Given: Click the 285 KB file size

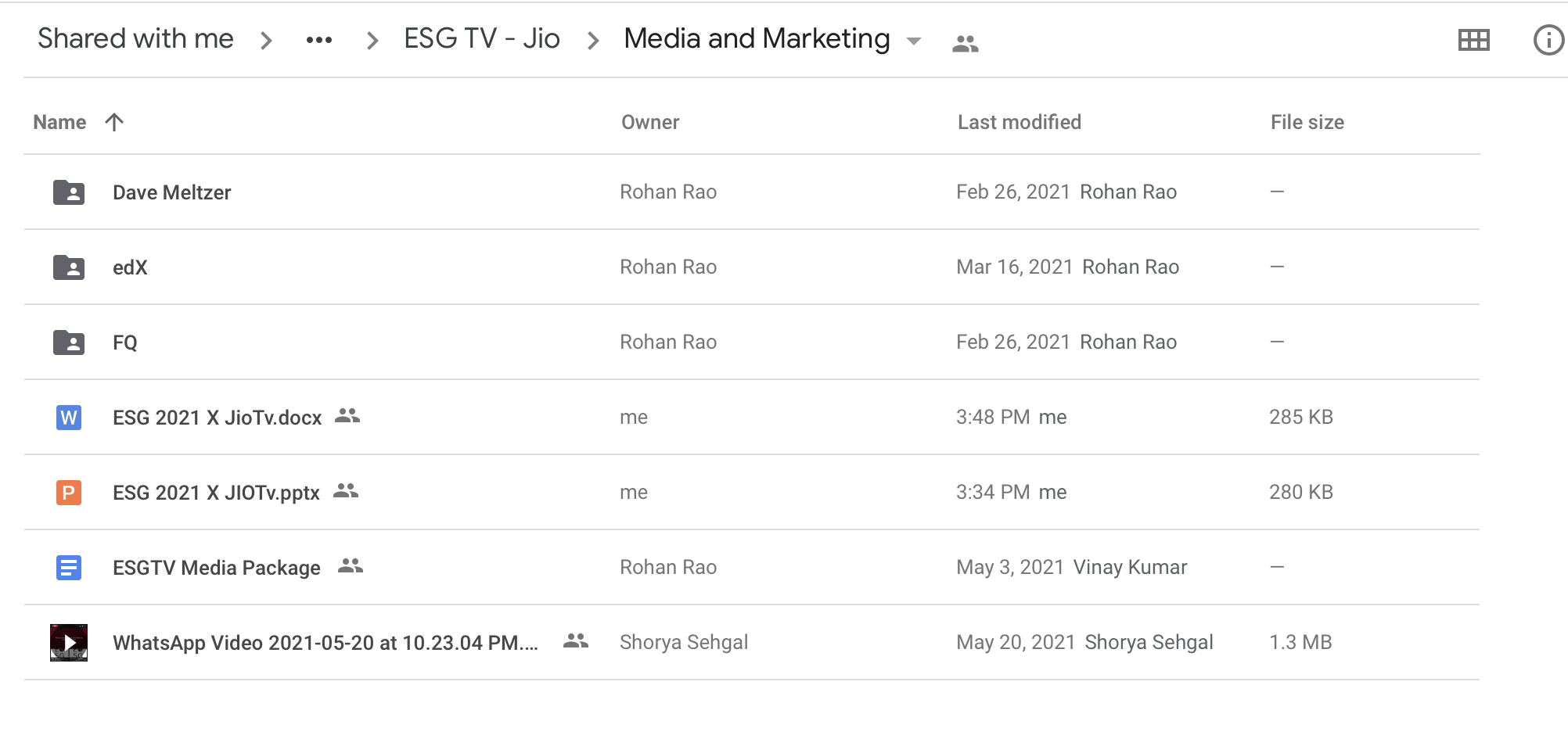Looking at the screenshot, I should click(1301, 417).
